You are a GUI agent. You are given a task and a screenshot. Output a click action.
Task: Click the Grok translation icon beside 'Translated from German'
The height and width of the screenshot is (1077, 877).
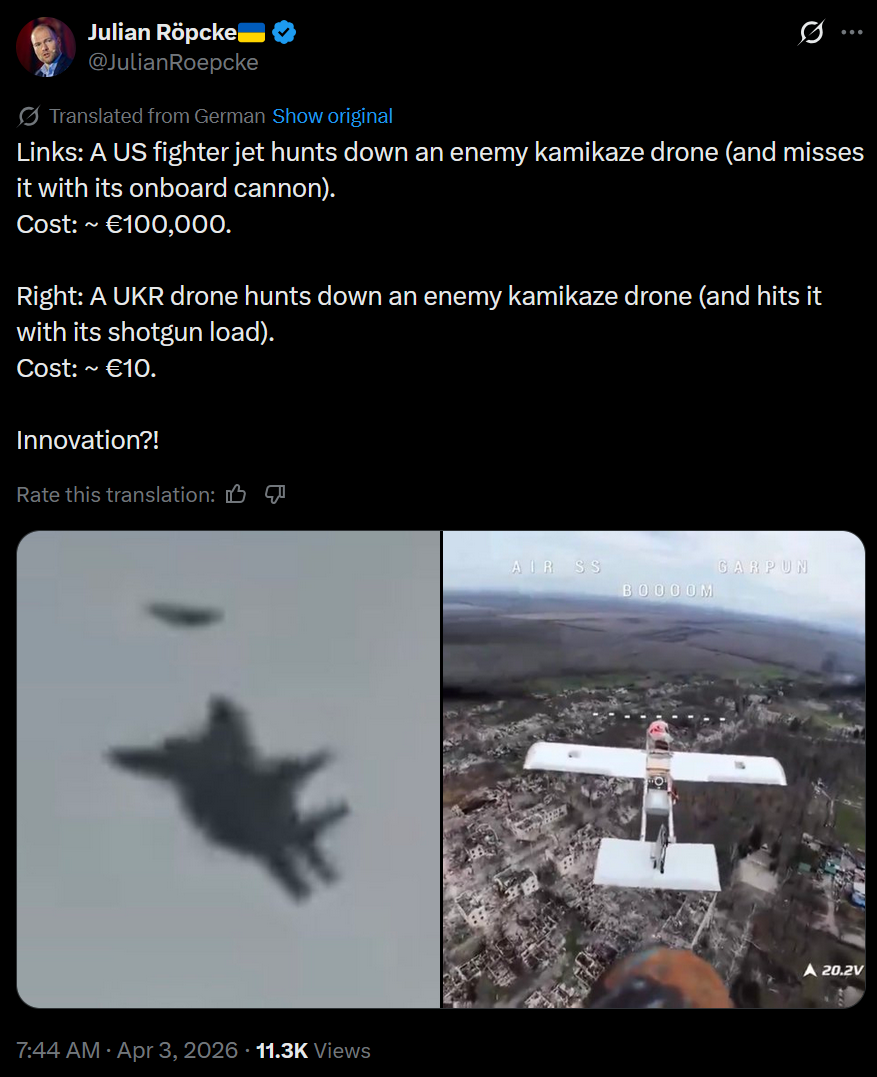pyautogui.click(x=29, y=116)
